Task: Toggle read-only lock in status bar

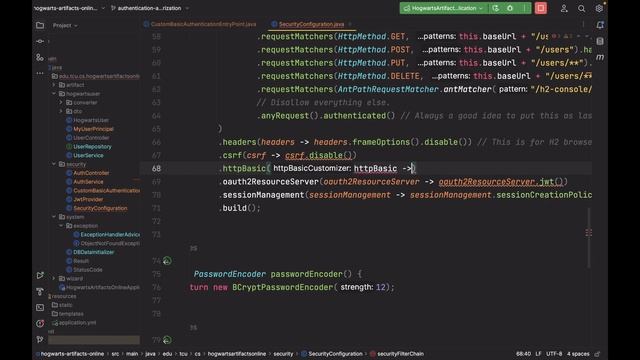Action: pyautogui.click(x=598, y=354)
